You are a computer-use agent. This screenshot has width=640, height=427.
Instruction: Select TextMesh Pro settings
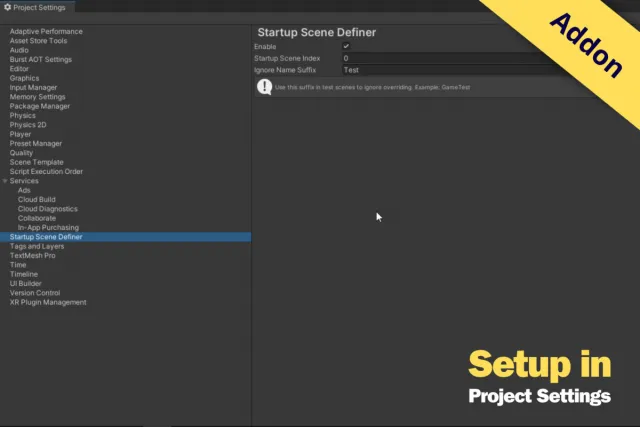33,256
